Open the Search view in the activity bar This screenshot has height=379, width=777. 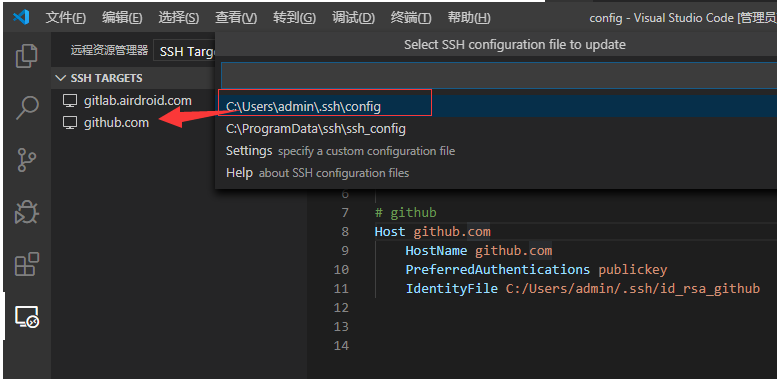27,108
